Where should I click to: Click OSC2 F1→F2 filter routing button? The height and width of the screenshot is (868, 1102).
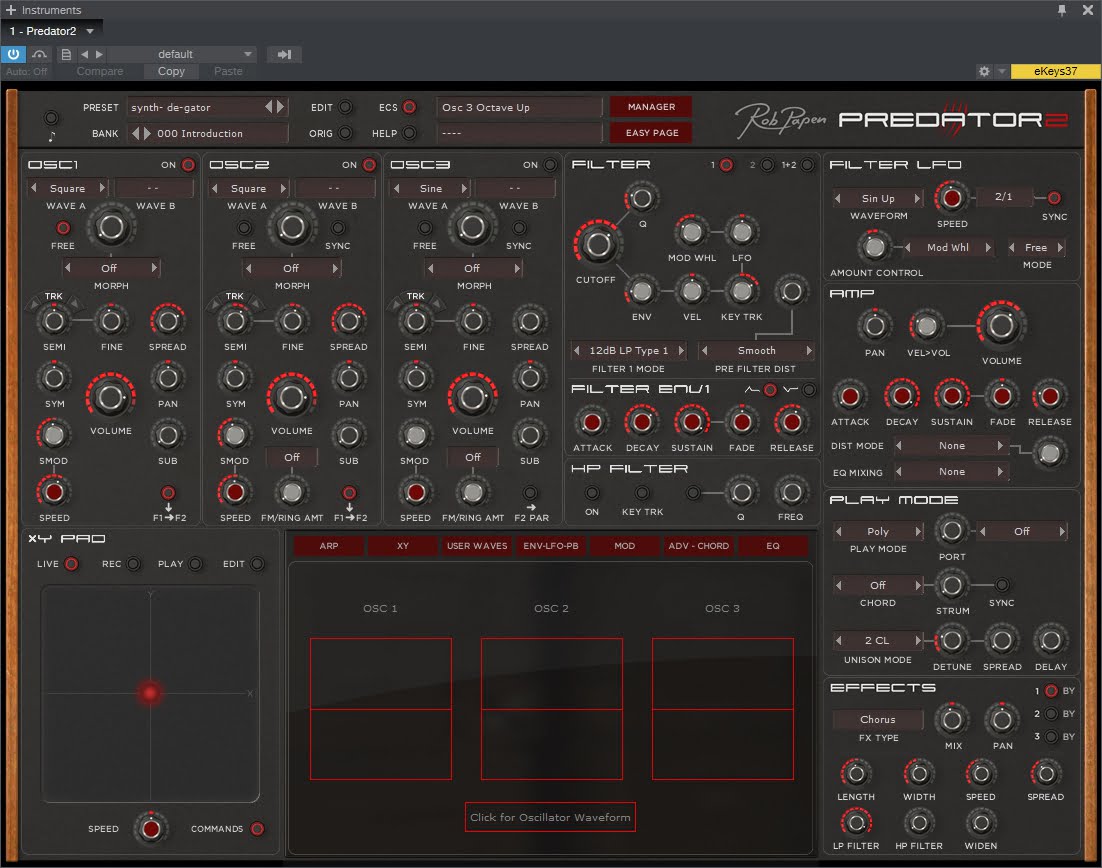pos(349,493)
